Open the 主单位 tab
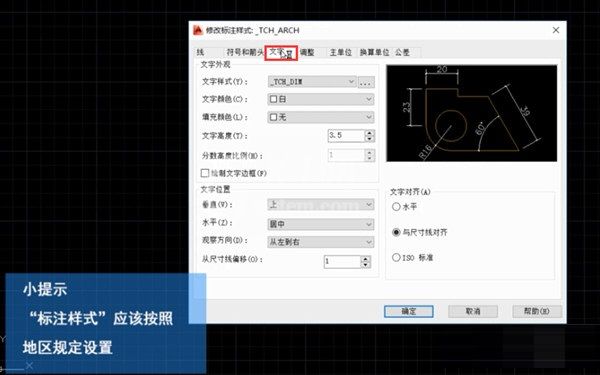 [341, 52]
